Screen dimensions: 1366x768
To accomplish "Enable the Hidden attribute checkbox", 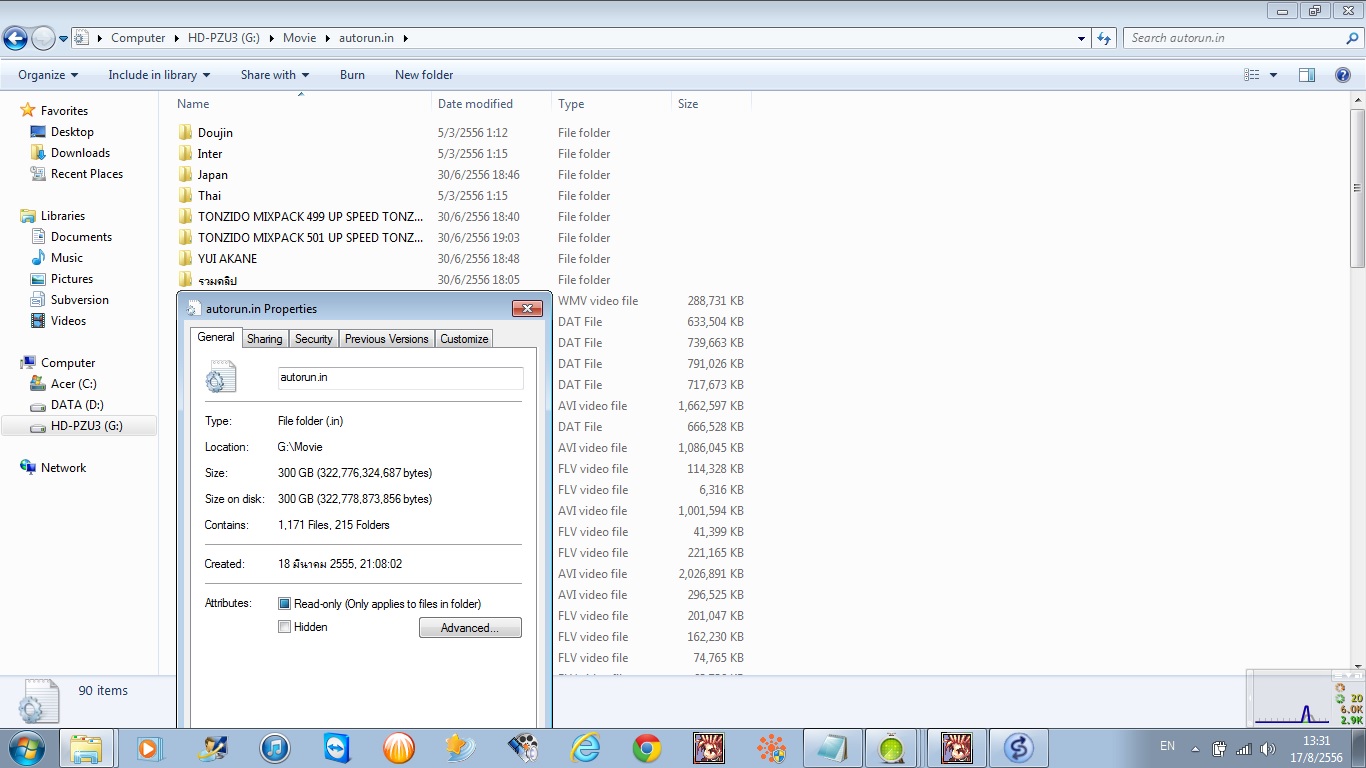I will pos(284,627).
